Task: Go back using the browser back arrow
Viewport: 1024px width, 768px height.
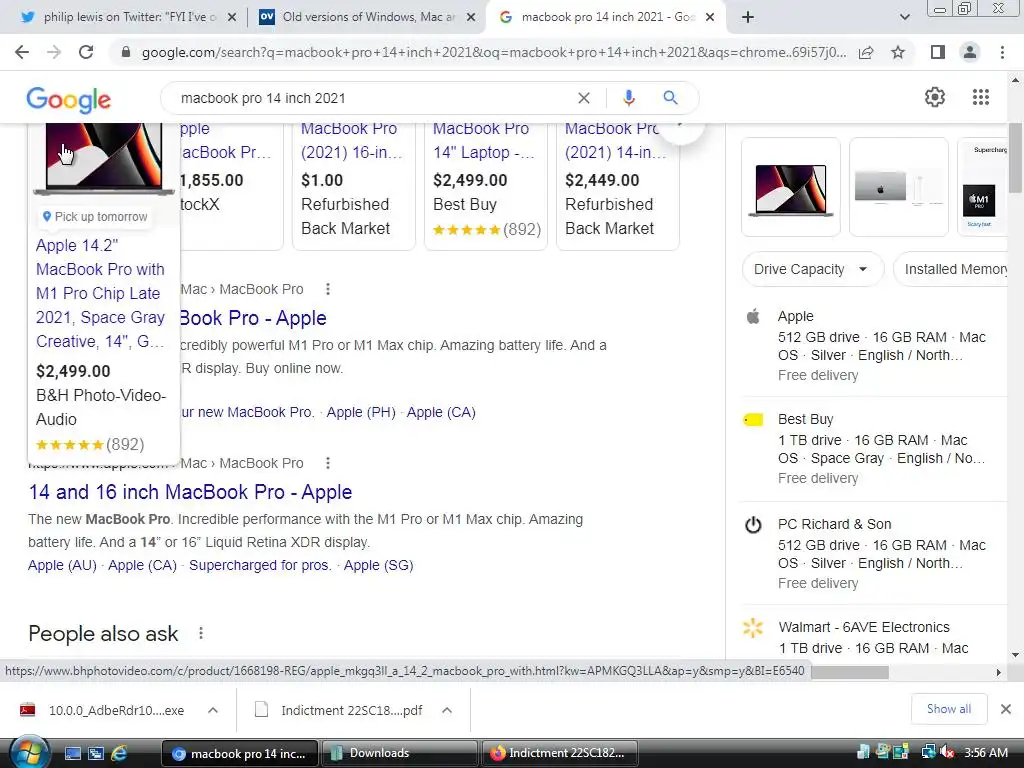Action: click(x=22, y=52)
